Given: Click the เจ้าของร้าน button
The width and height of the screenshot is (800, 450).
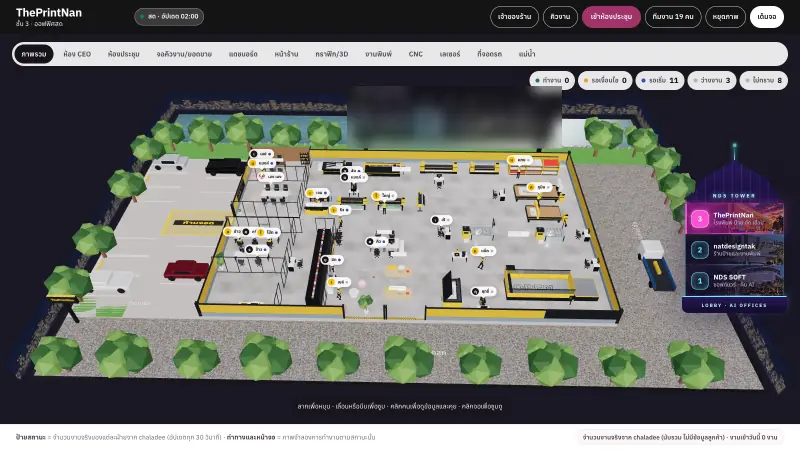Looking at the screenshot, I should point(514,17).
